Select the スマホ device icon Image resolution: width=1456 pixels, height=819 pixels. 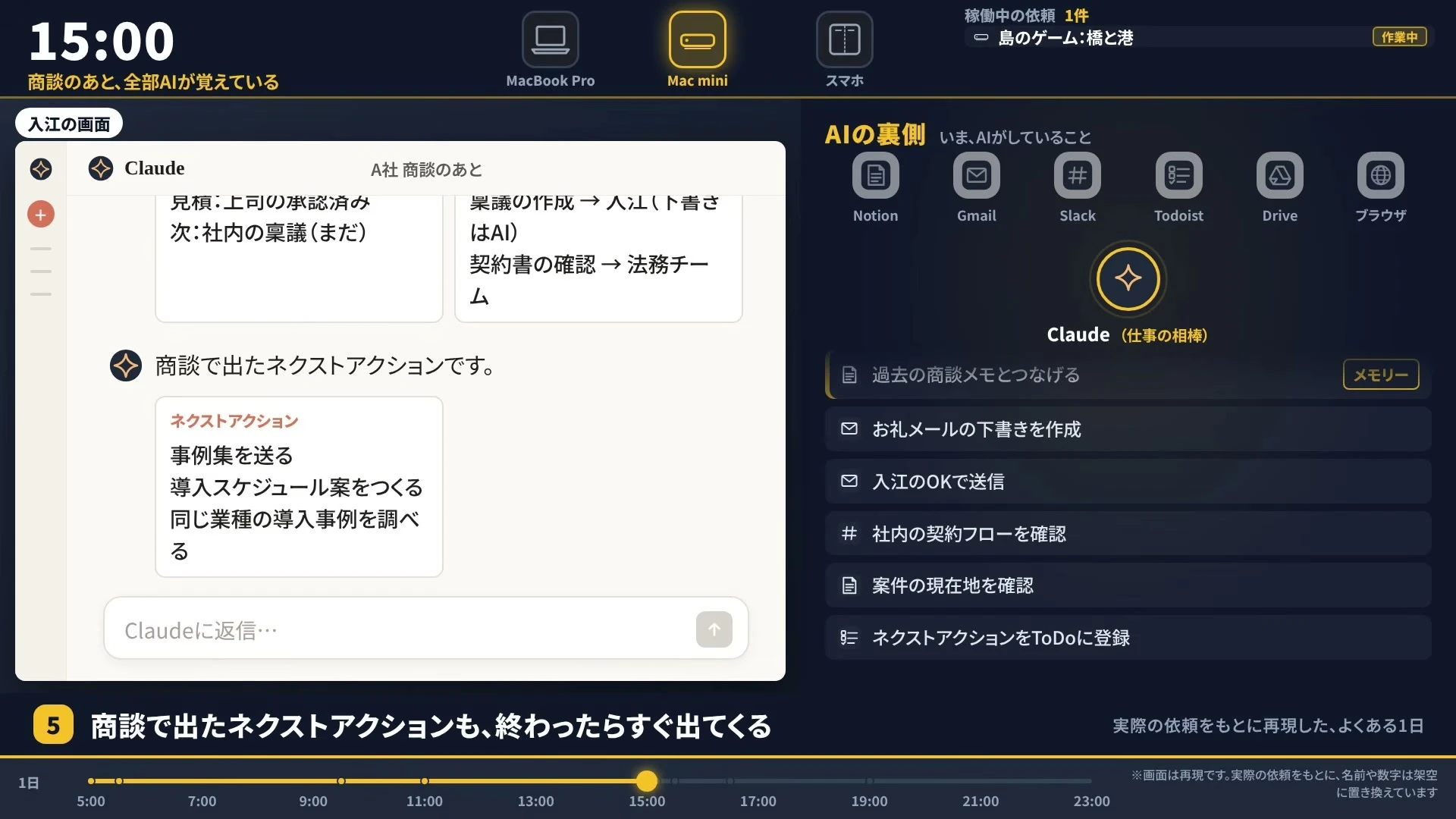(844, 39)
